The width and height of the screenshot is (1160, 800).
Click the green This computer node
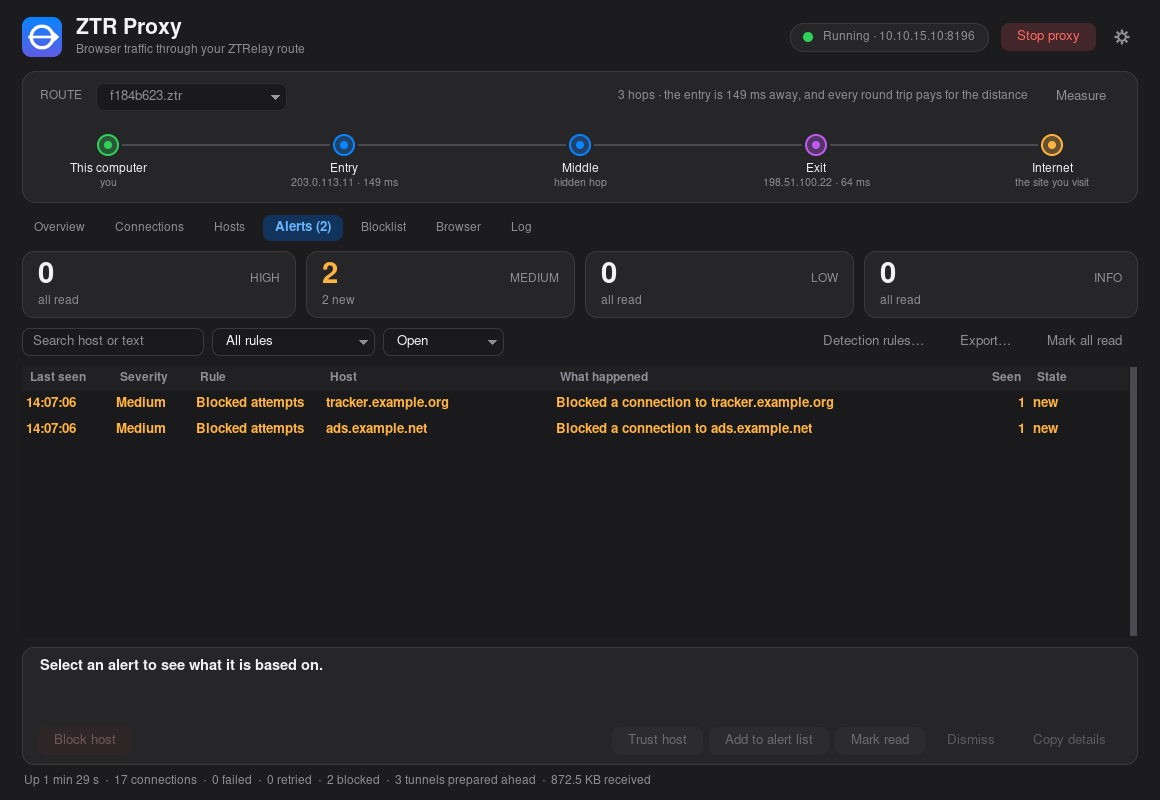coord(108,145)
